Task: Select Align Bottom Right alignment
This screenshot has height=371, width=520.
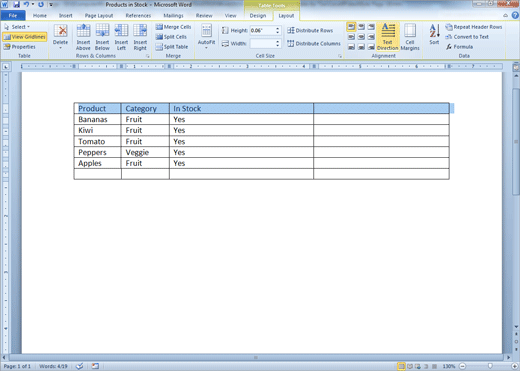Action: click(x=371, y=47)
